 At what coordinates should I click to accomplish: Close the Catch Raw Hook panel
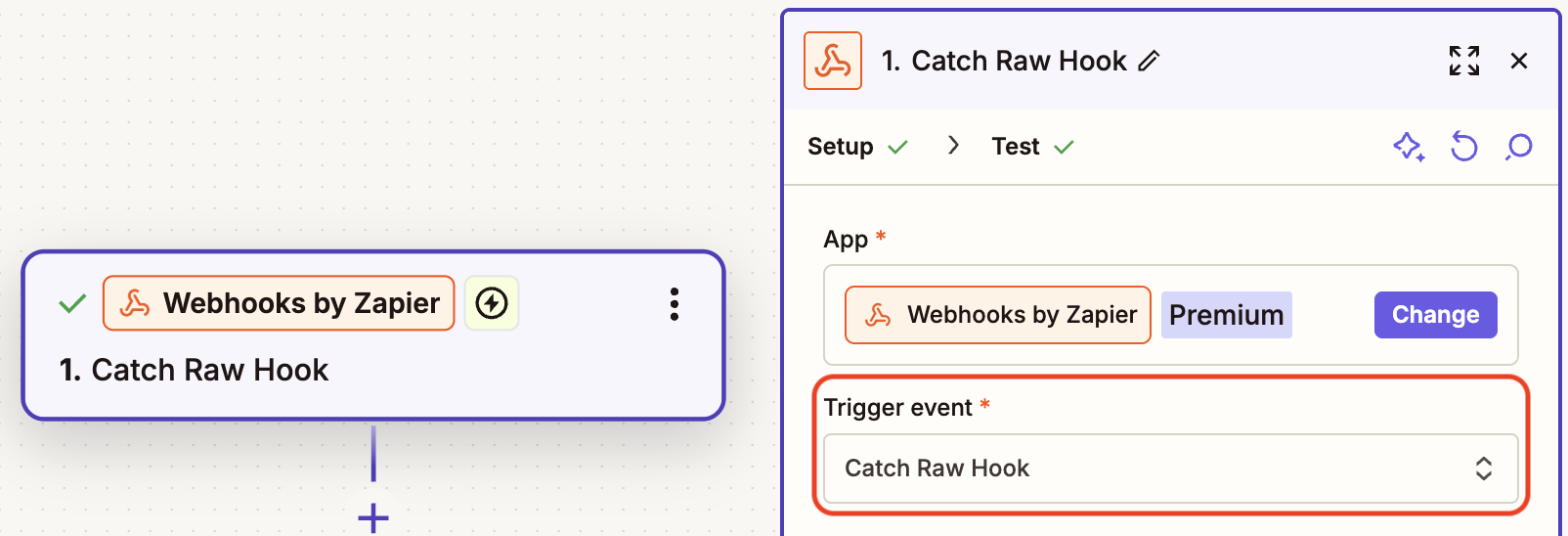pyautogui.click(x=1519, y=61)
